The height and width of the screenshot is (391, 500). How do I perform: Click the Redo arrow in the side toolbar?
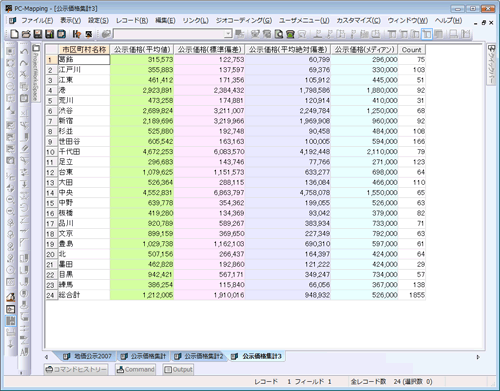pyautogui.click(x=24, y=63)
